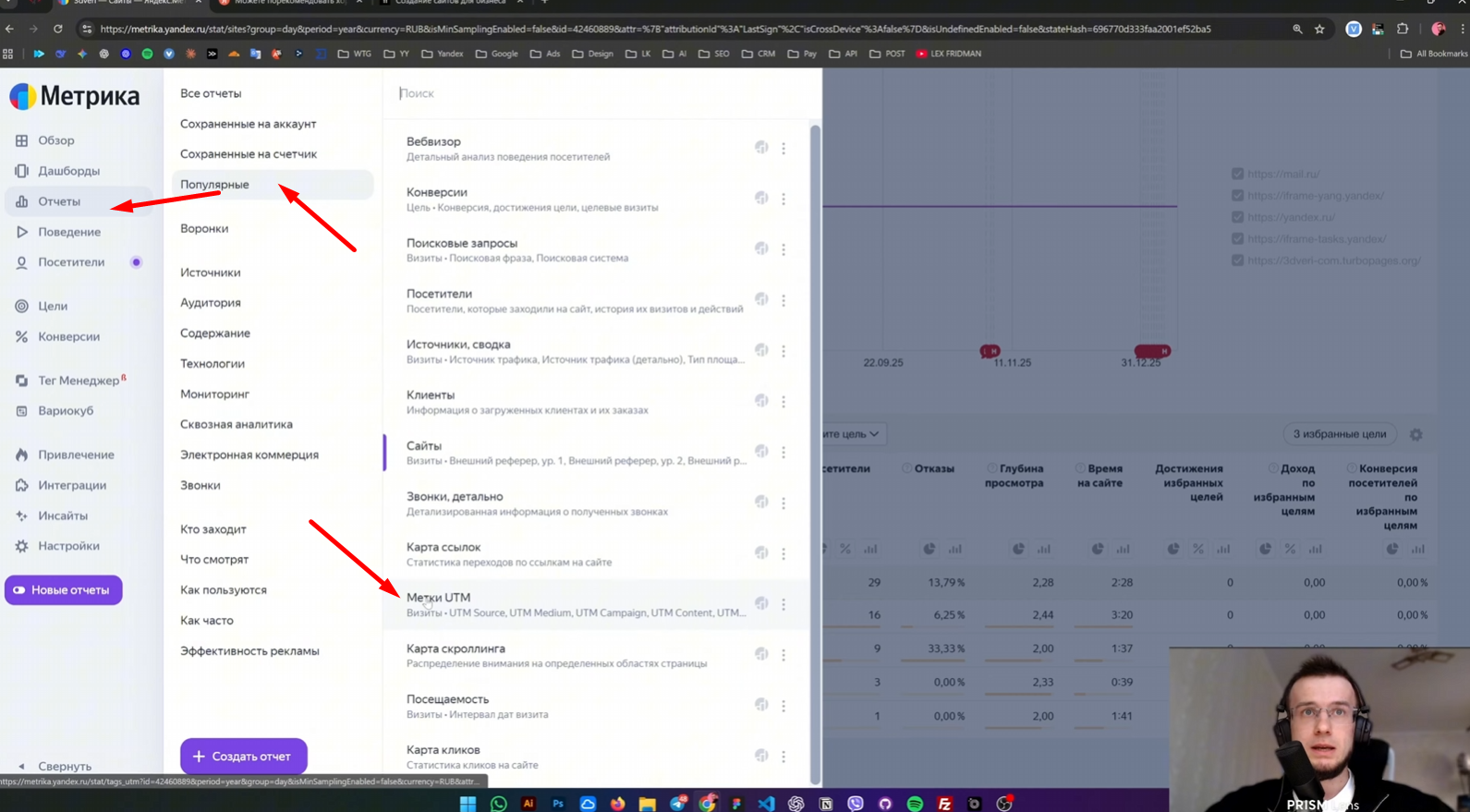Screen dimensions: 1470x812
Task: Open Настройки in the sidebar
Action: tap(68, 546)
